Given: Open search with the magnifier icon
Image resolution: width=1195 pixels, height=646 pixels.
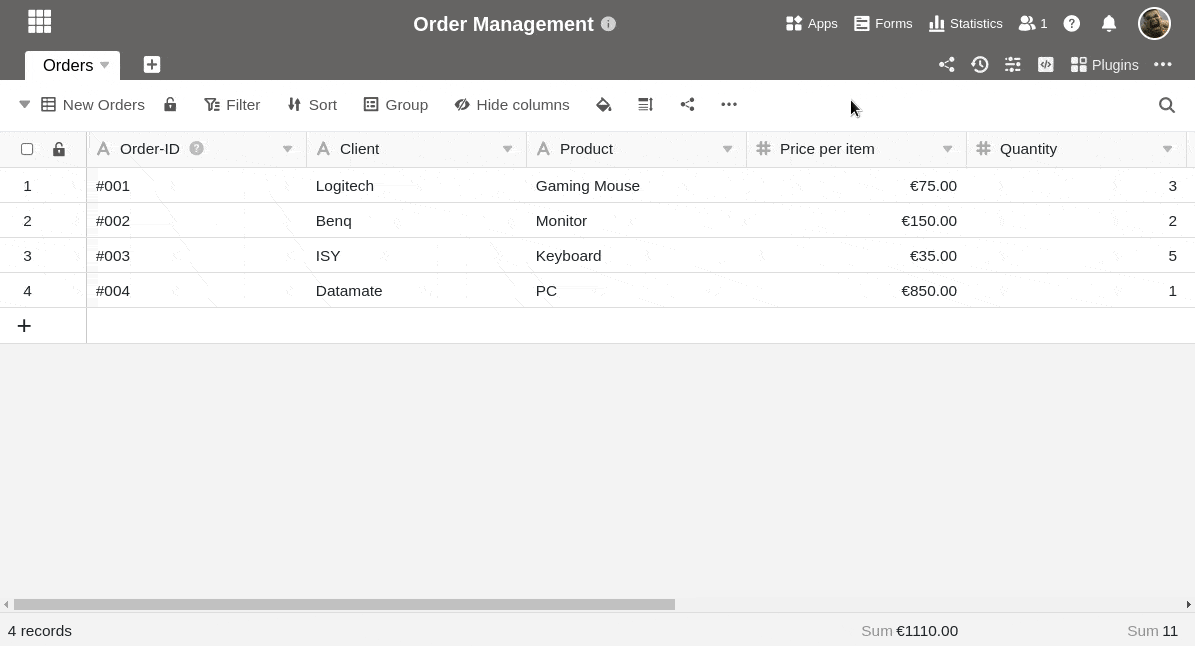Looking at the screenshot, I should pos(1166,105).
